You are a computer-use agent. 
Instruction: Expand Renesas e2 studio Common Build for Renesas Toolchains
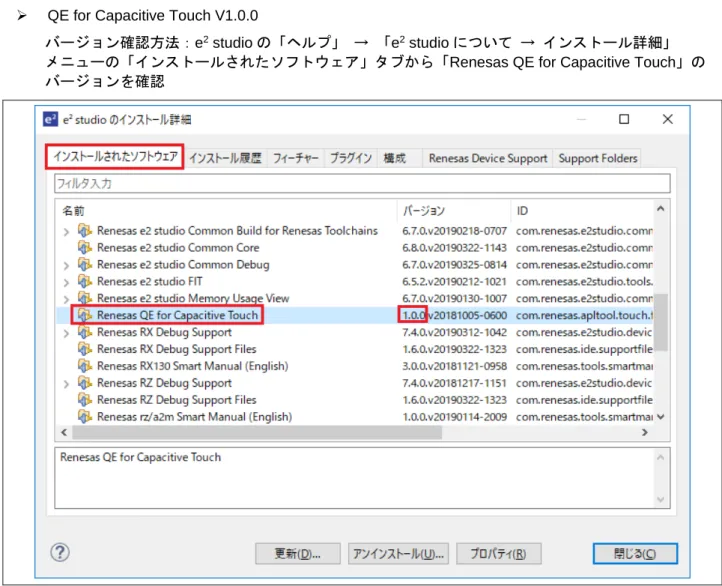(66, 232)
